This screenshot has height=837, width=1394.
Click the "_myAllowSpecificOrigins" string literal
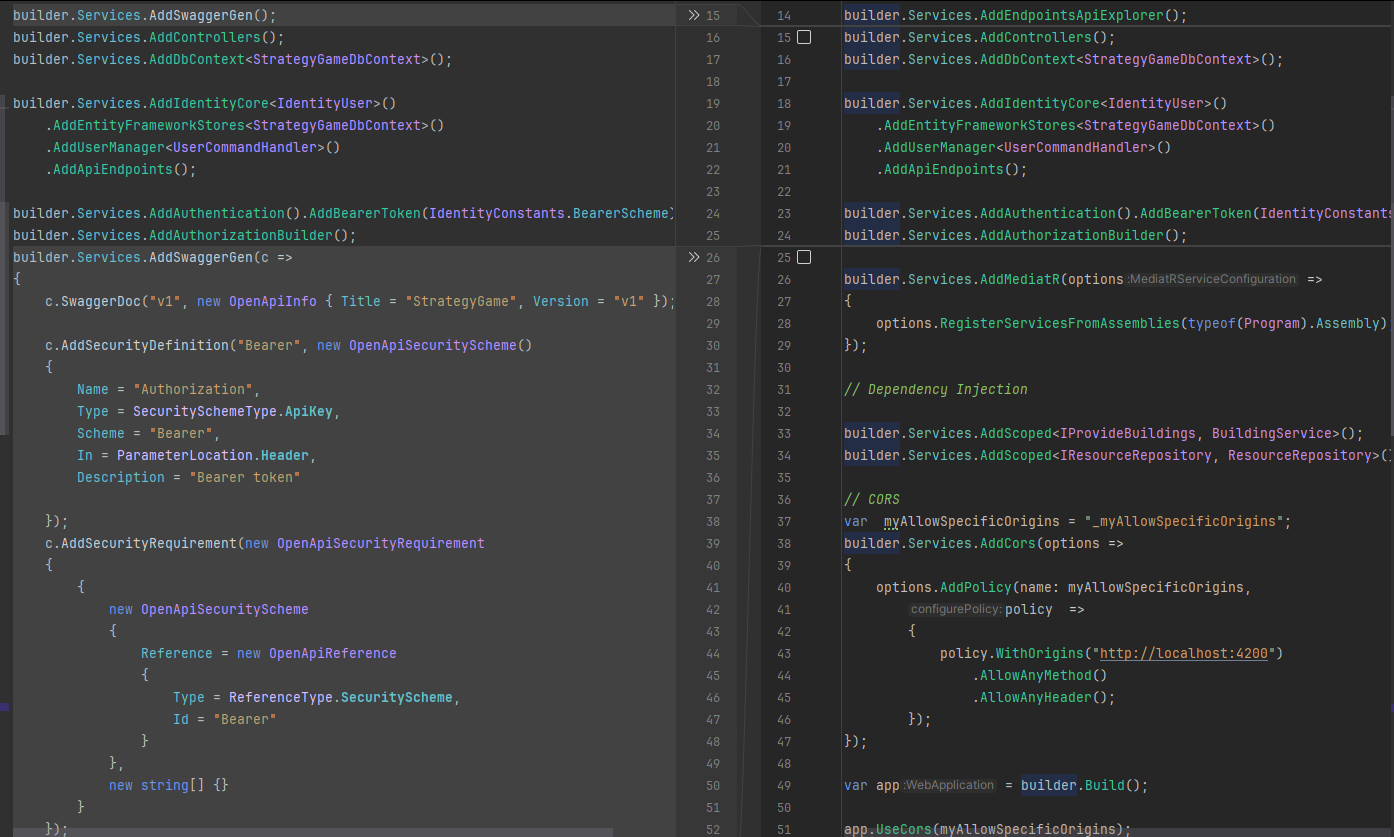[1183, 521]
